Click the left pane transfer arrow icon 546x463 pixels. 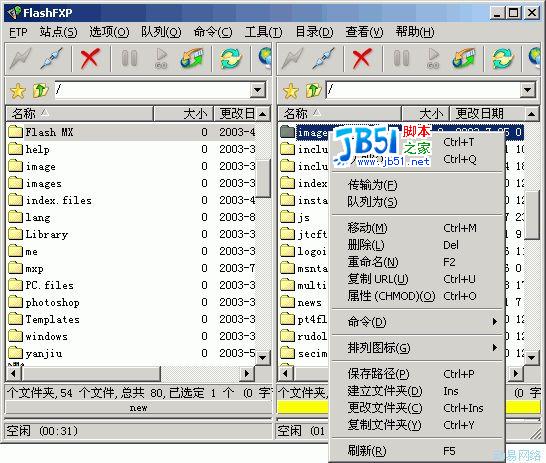[x=192, y=58]
